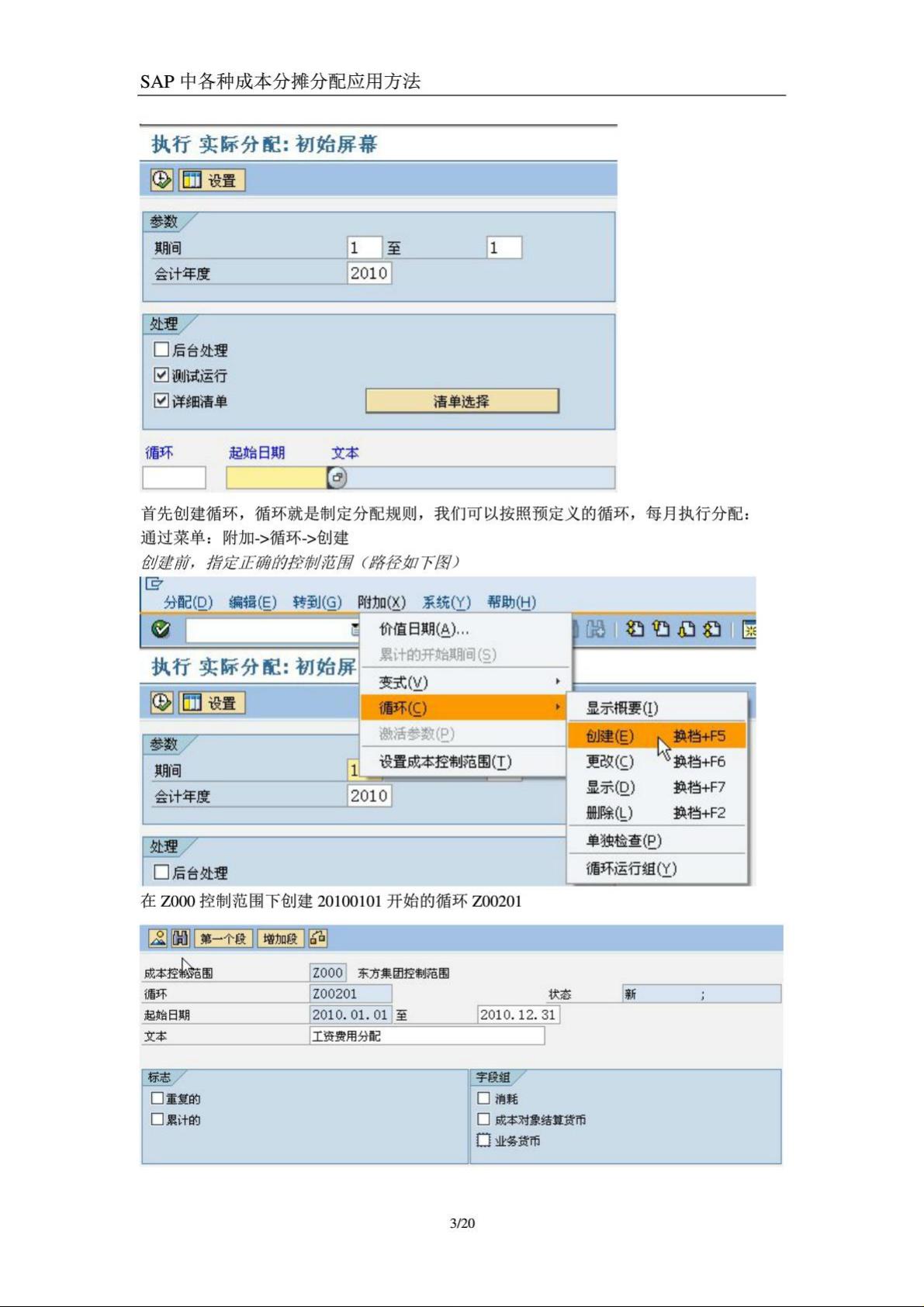924x1307 pixels.
Task: Open the 转到(G) menu
Action: (317, 602)
